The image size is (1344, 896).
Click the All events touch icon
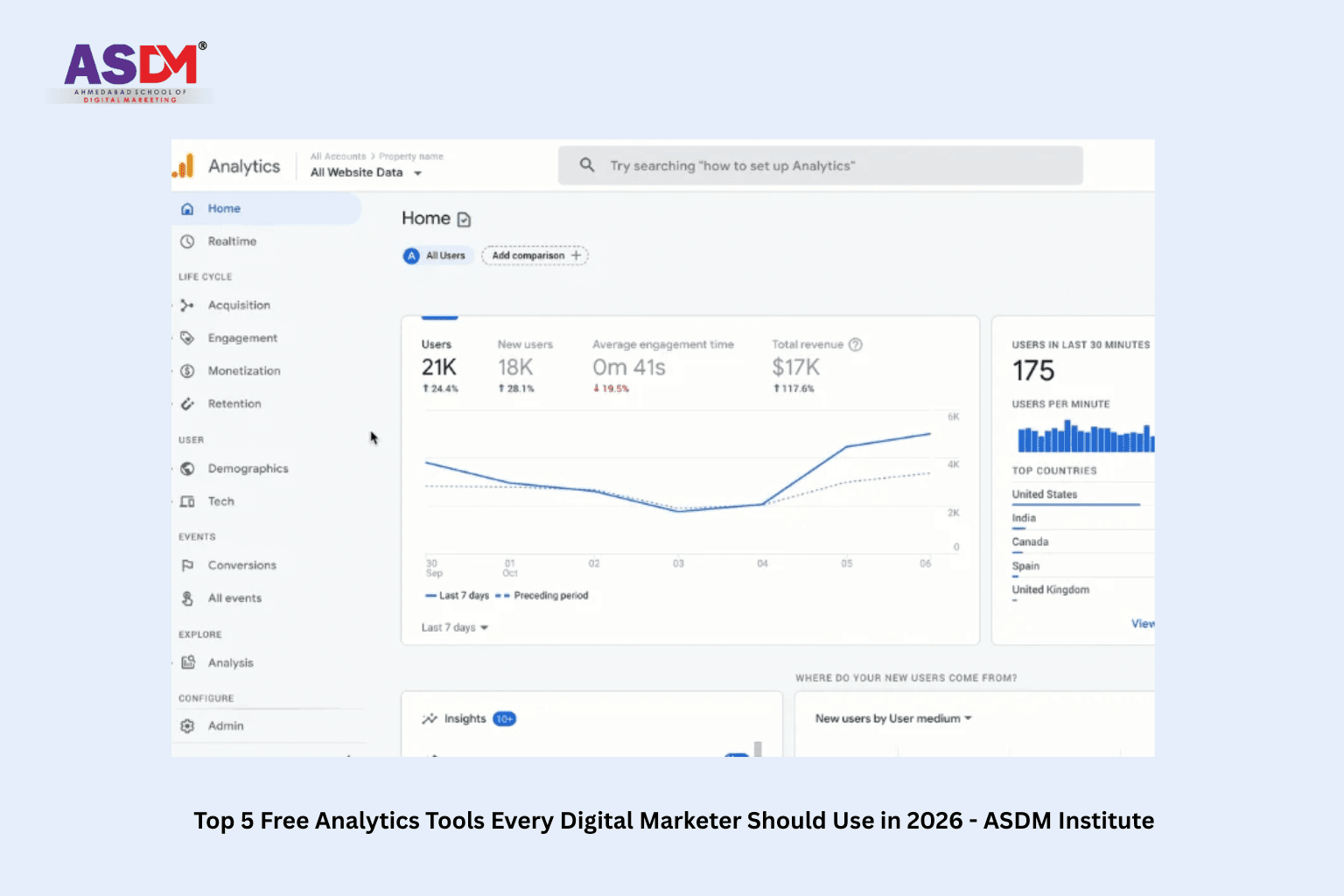187,598
